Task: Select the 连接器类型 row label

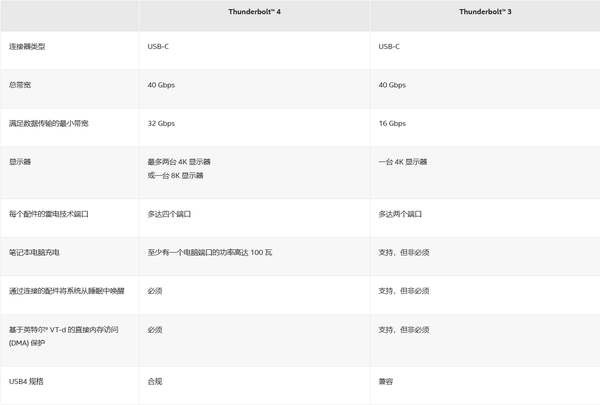Action: point(28,47)
